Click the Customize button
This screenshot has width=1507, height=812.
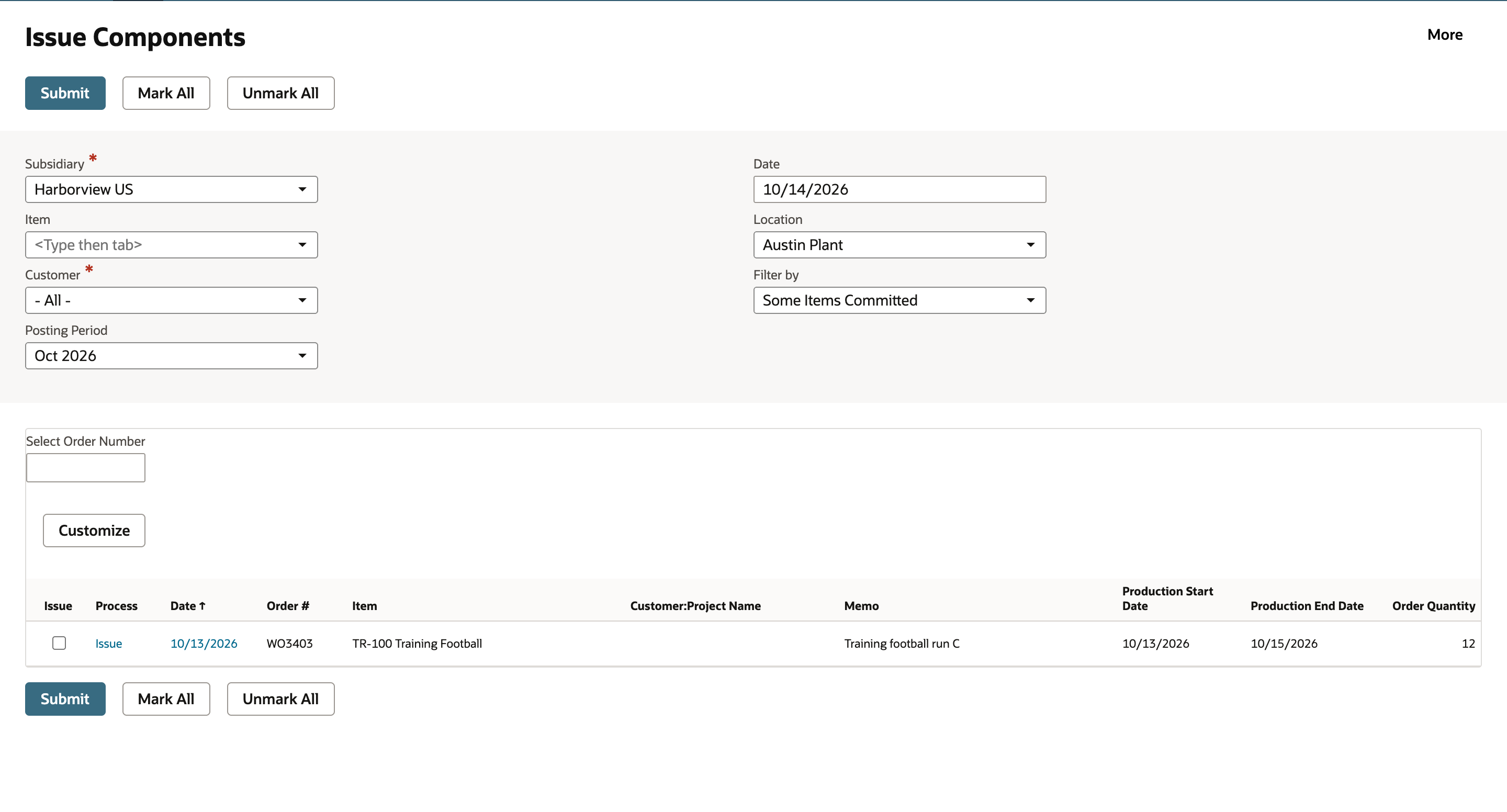click(94, 530)
